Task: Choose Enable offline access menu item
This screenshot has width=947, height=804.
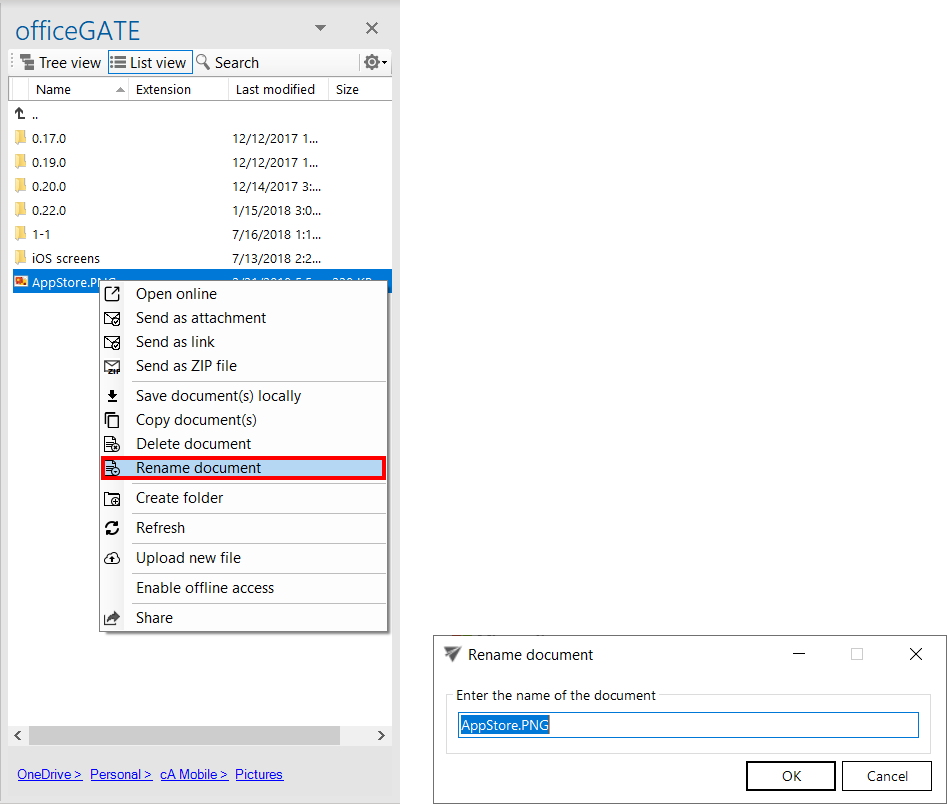Action: click(205, 588)
